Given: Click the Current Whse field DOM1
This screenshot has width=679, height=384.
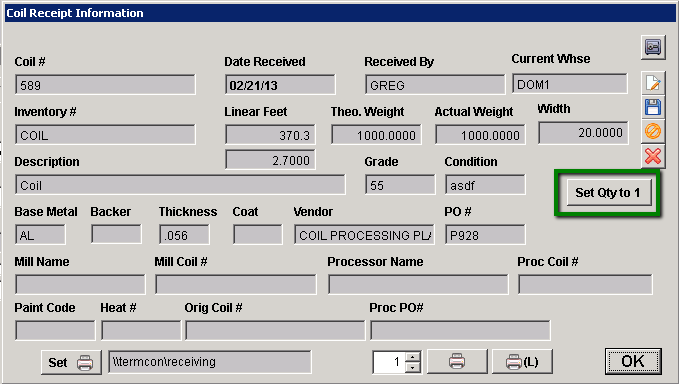Looking at the screenshot, I should coord(569,84).
